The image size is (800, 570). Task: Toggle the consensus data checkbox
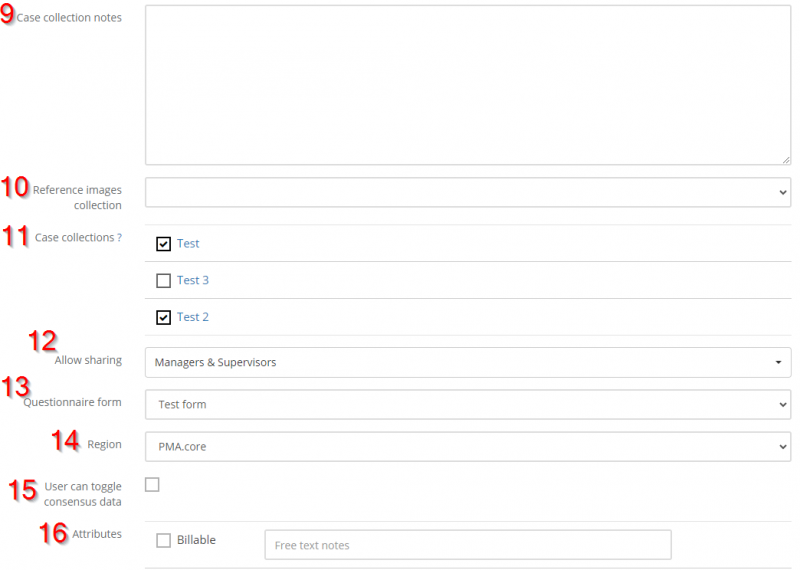pyautogui.click(x=152, y=485)
